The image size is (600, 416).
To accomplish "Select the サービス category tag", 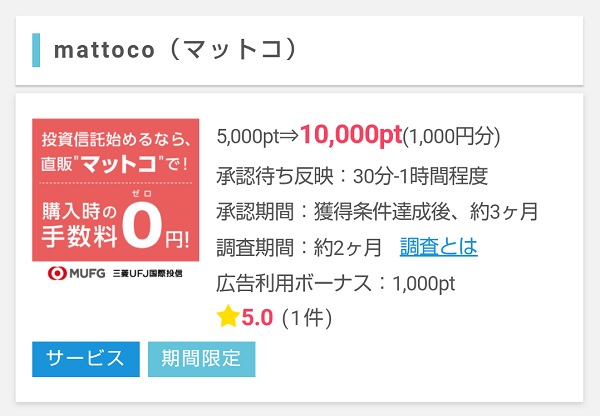I will [x=85, y=359].
